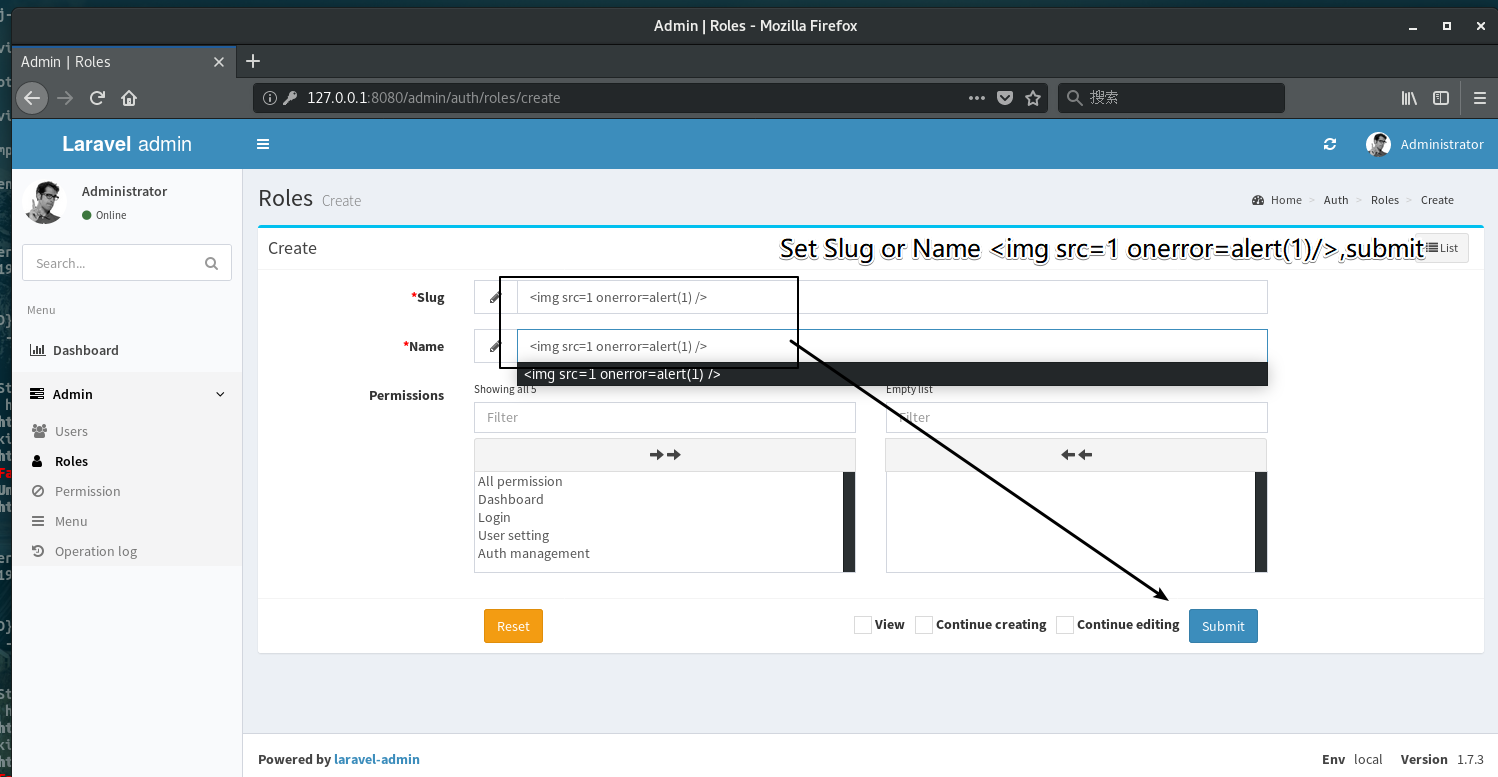Move all permissions right with double arrows
Screen dimensions: 1498x777
point(665,455)
